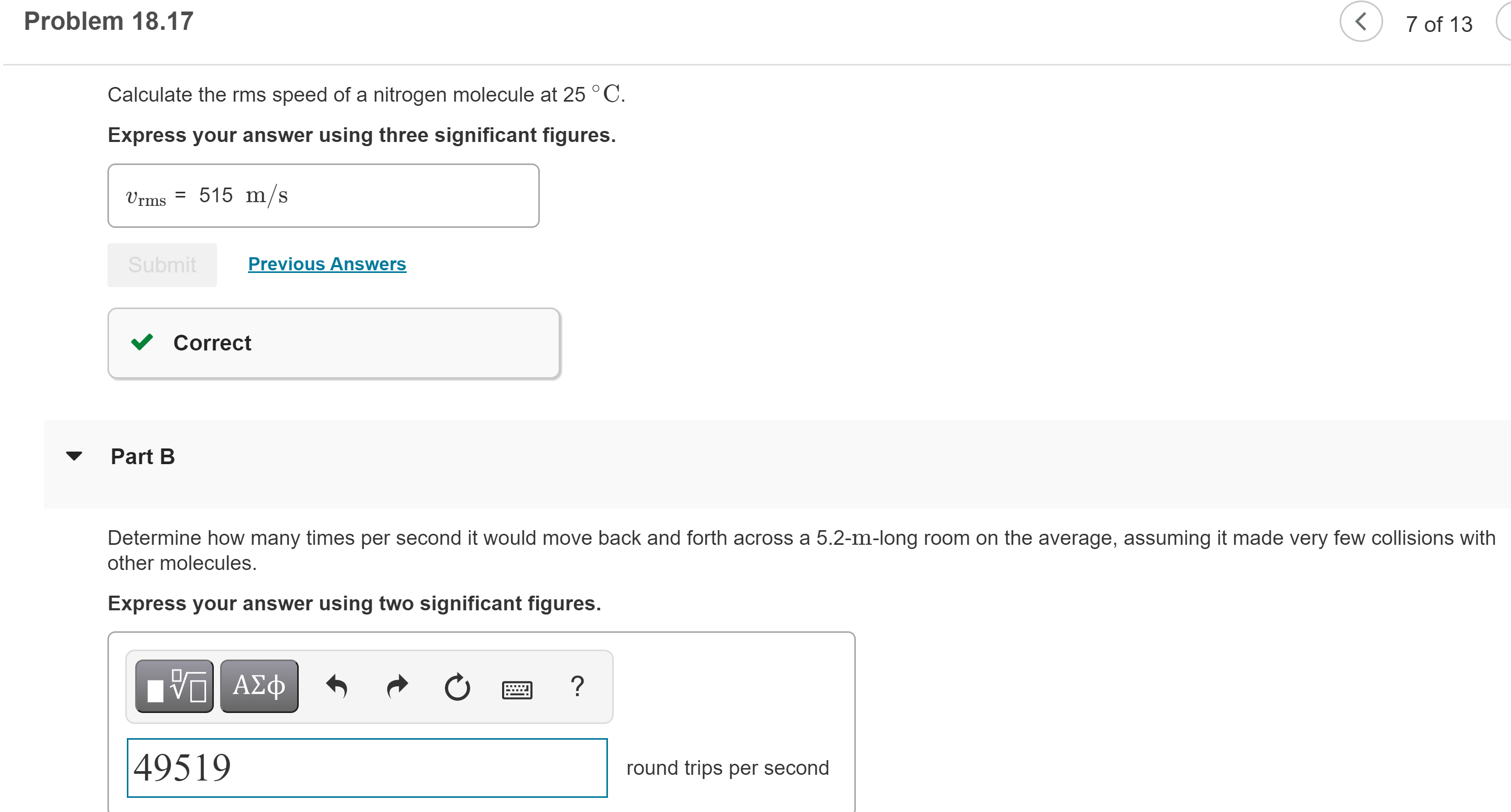The width and height of the screenshot is (1511, 812).
Task: Click the Correct confirmation banner
Action: tap(334, 343)
